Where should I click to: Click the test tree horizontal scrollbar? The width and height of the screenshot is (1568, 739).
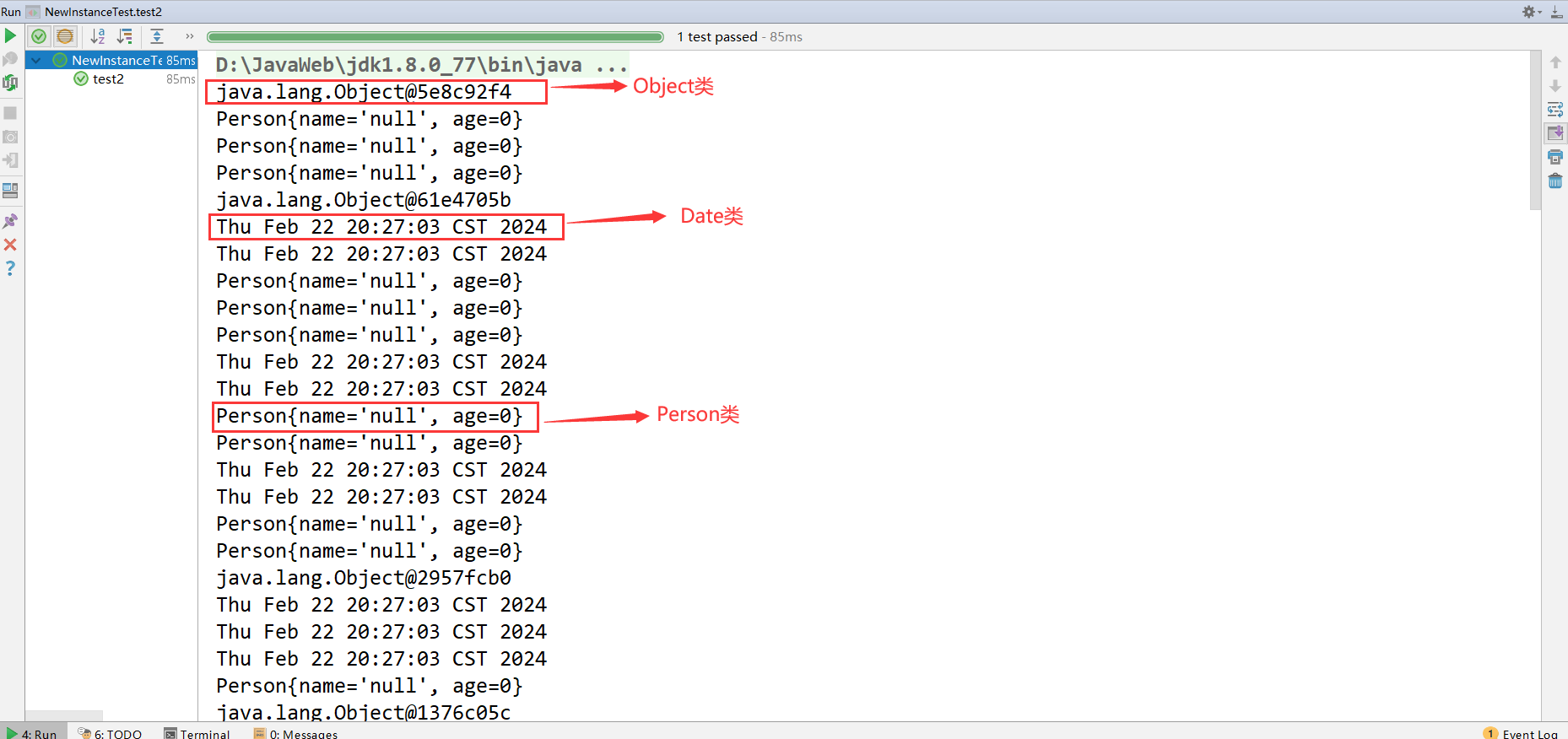64,715
